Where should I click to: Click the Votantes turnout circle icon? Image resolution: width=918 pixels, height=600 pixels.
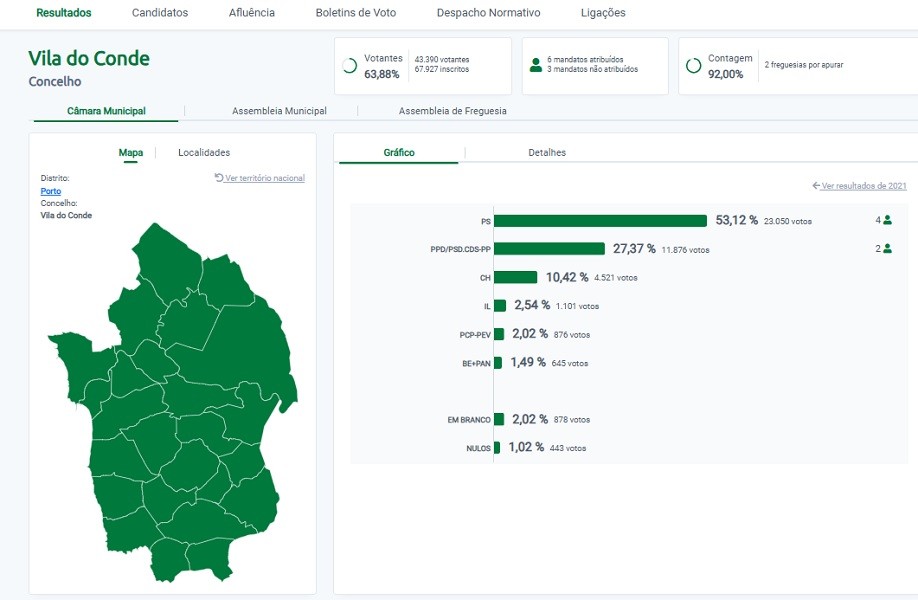(349, 66)
